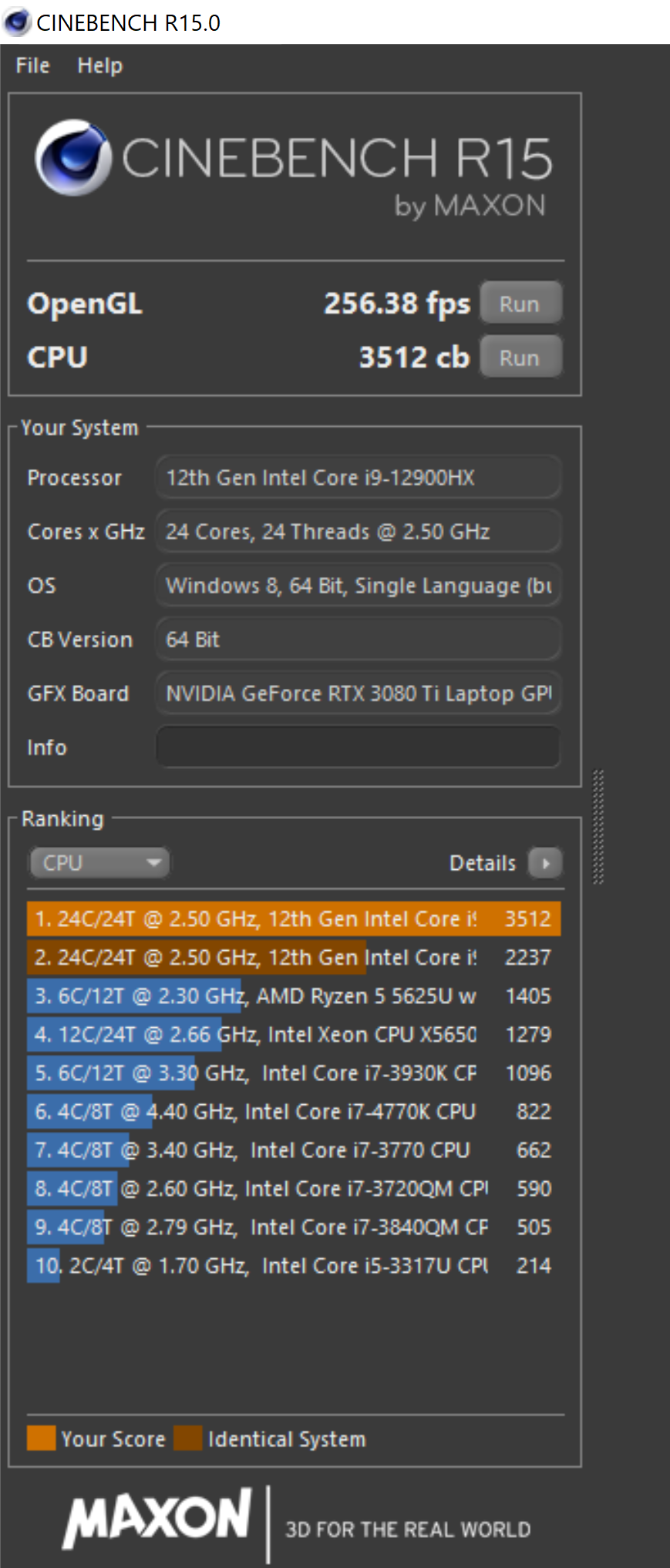Click the Your Score orange legend swatch
The width and height of the screenshot is (670, 1568).
click(x=41, y=1438)
